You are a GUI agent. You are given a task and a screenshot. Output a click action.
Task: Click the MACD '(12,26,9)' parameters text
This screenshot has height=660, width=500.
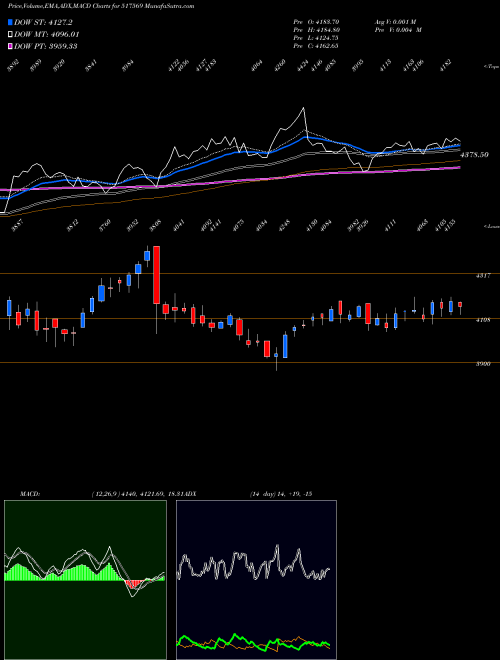click(x=105, y=494)
